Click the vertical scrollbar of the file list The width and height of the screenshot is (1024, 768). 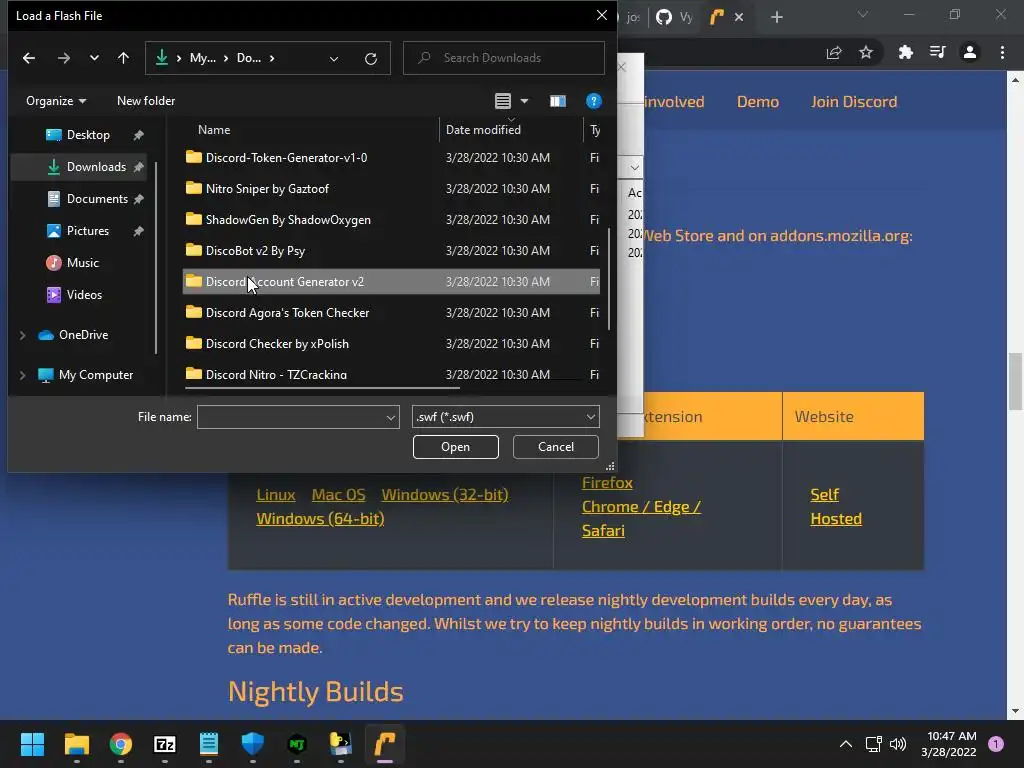pyautogui.click(x=609, y=279)
